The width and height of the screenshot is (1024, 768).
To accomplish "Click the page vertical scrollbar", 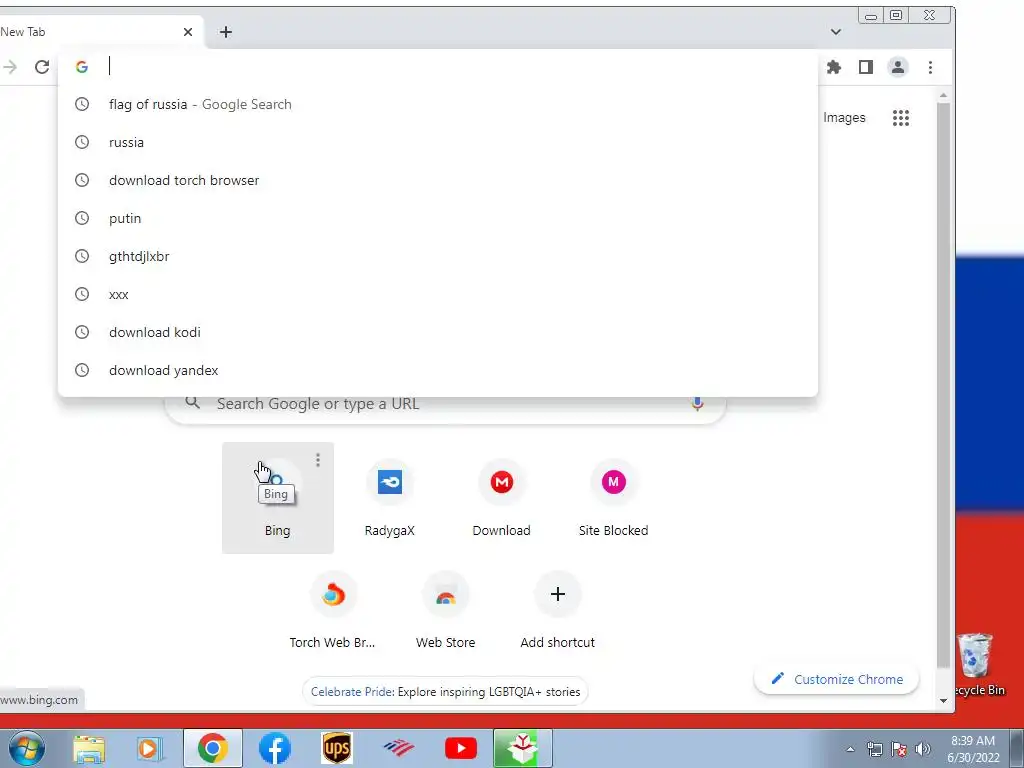I will click(943, 385).
